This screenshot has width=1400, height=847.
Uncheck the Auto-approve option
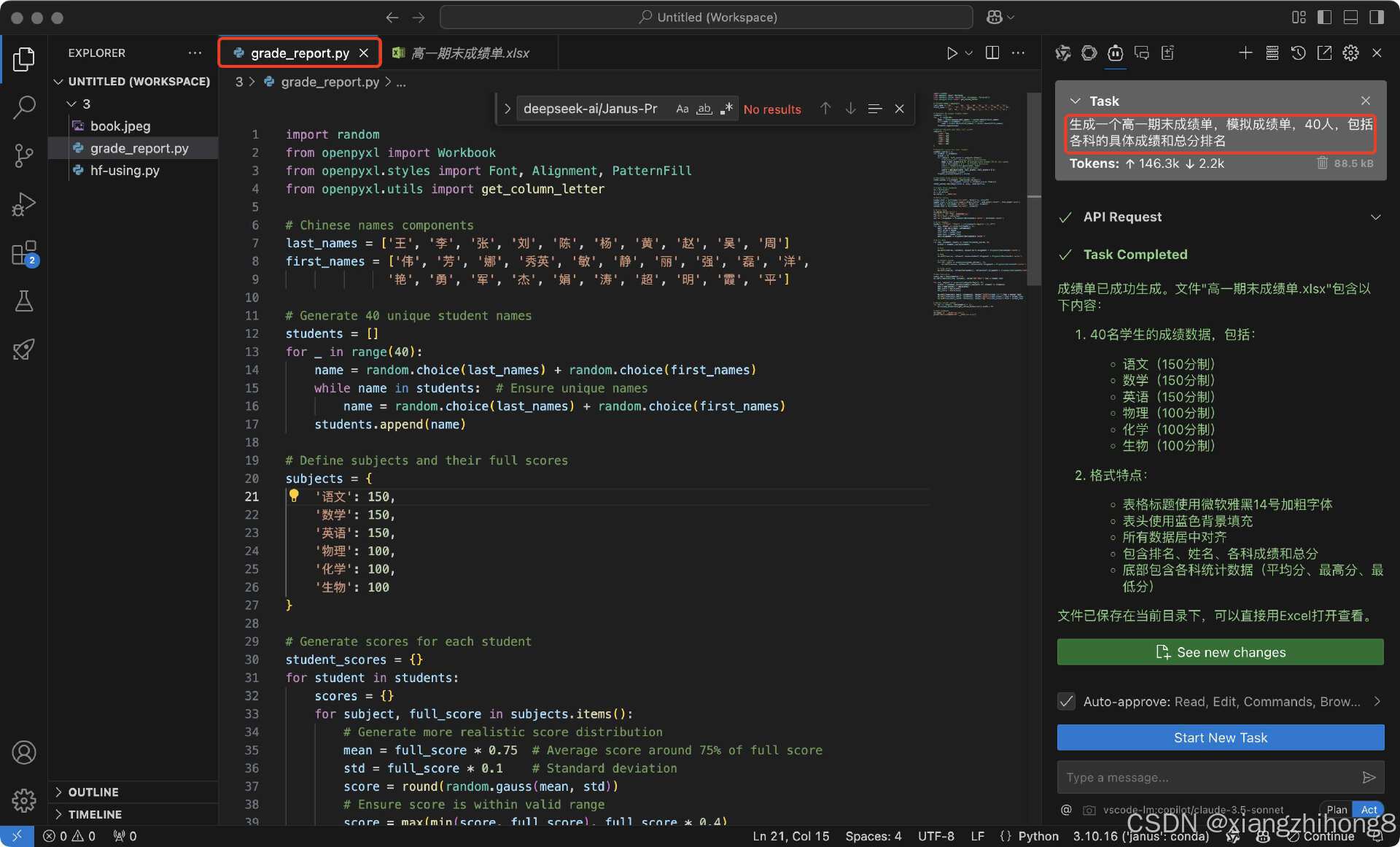1066,701
